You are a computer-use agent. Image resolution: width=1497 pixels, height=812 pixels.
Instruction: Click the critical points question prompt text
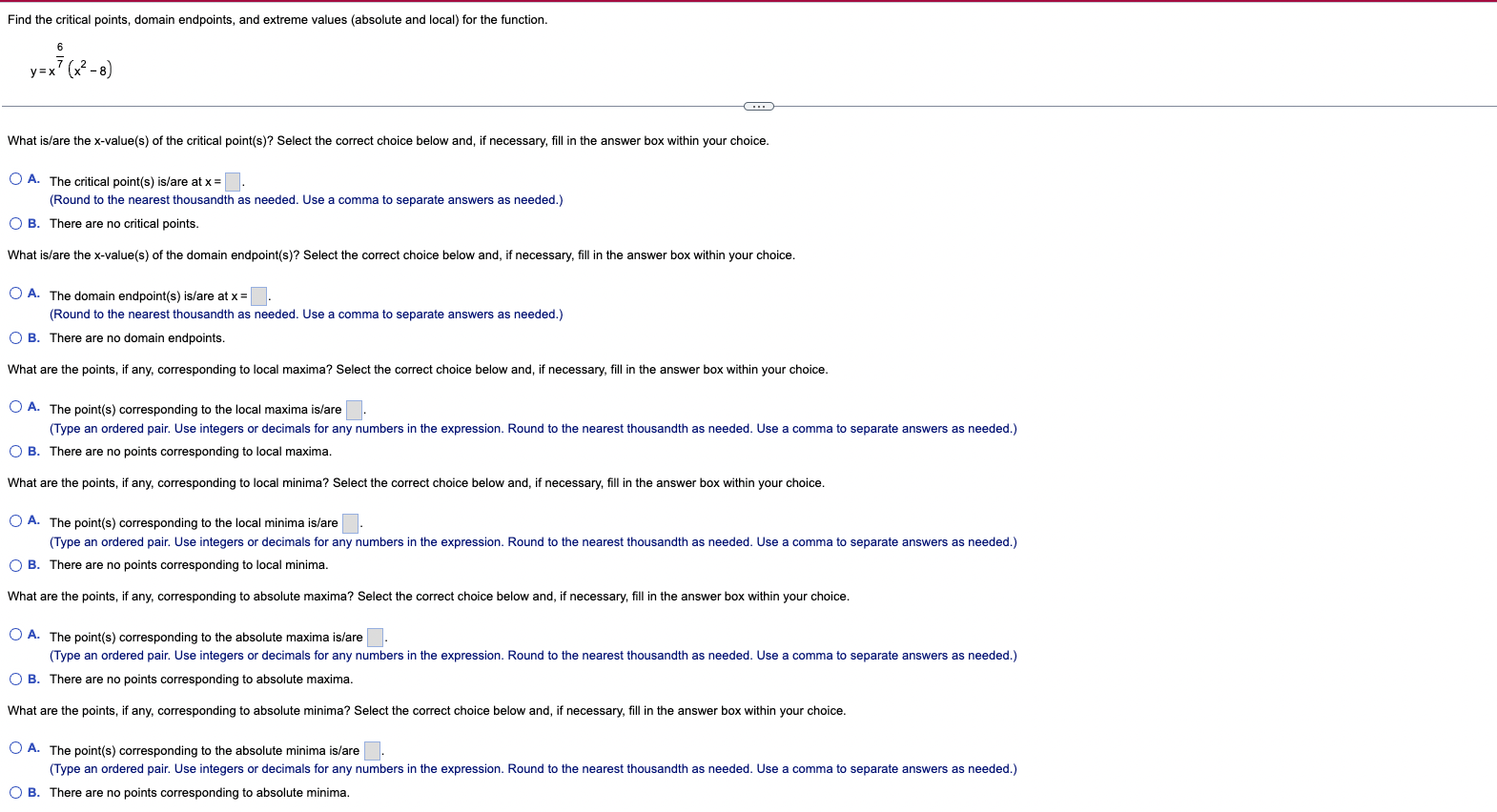click(388, 141)
